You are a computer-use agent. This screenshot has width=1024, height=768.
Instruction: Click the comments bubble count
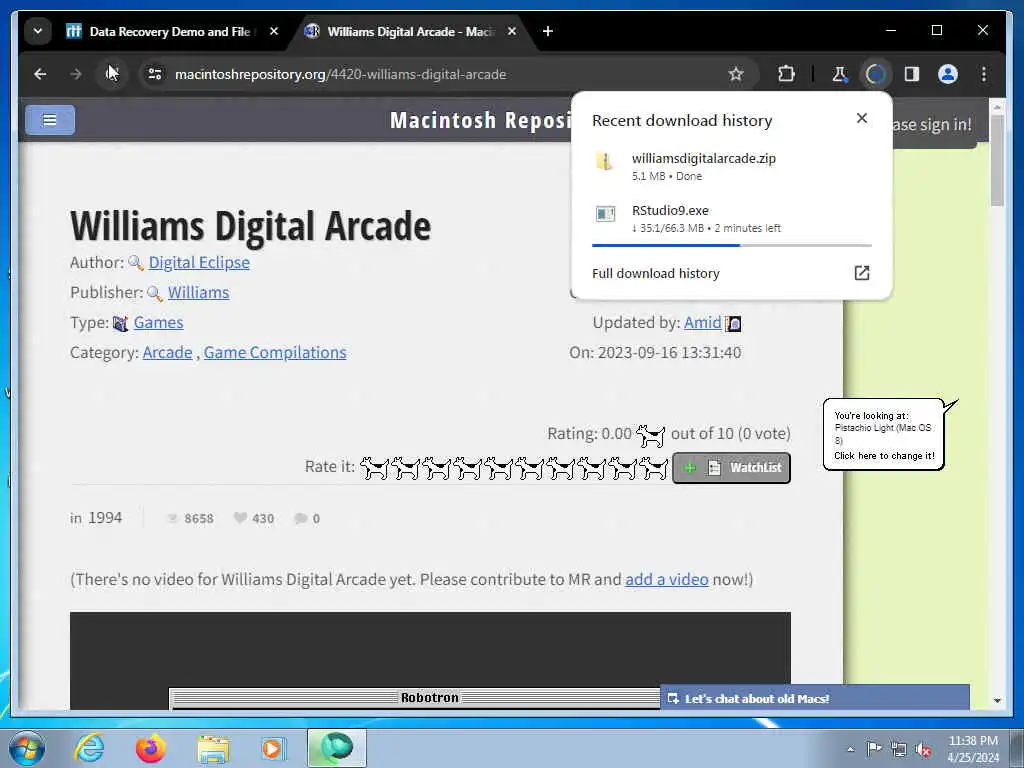tap(307, 519)
